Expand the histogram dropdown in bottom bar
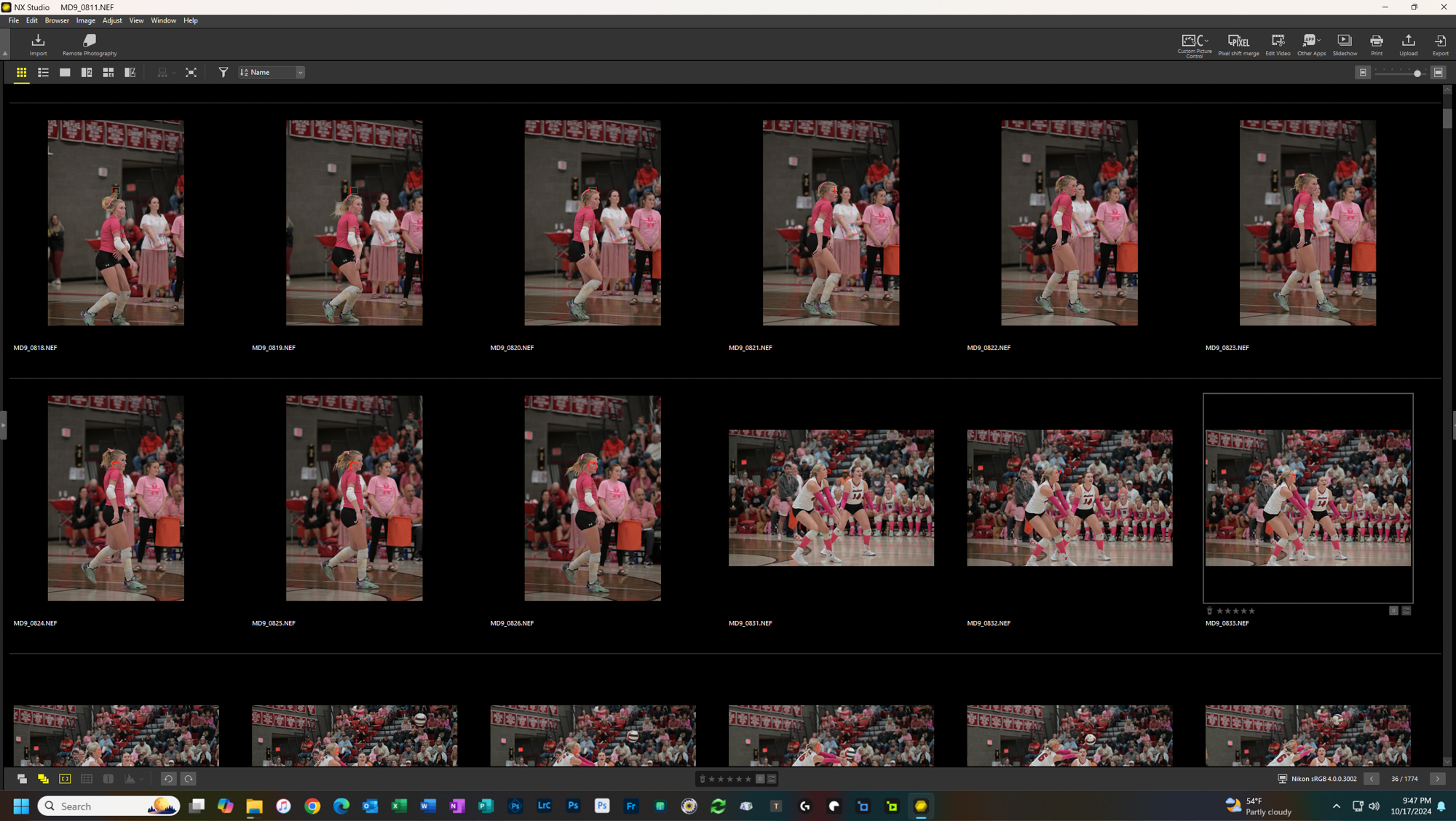Screen dimensions: 1456x821 (142, 779)
